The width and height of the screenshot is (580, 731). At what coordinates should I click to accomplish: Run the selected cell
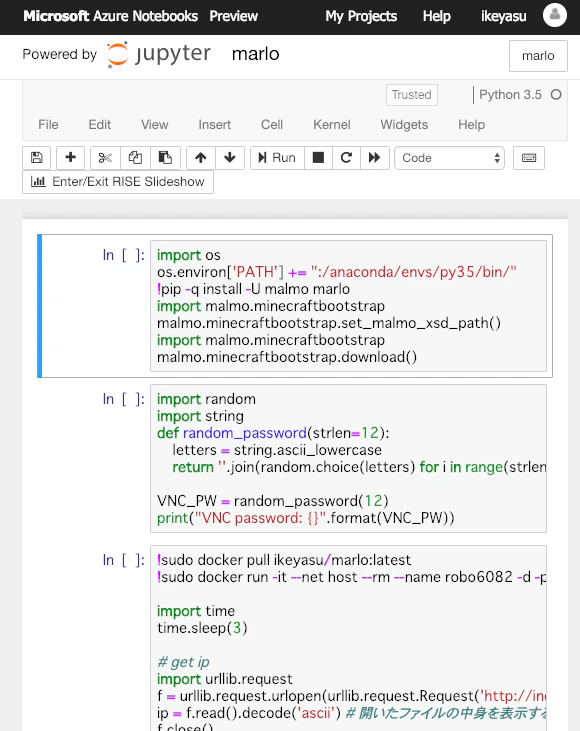[x=277, y=158]
